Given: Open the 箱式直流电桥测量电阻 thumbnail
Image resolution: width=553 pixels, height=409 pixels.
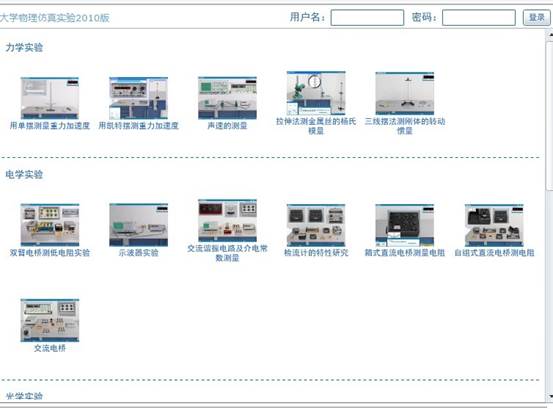Looking at the screenshot, I should [405, 225].
